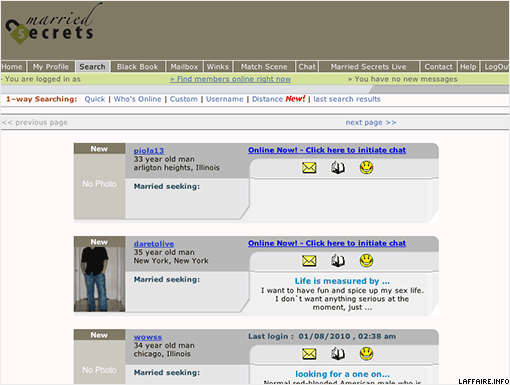Open last search results link
This screenshot has width=510, height=385.
[x=347, y=99]
